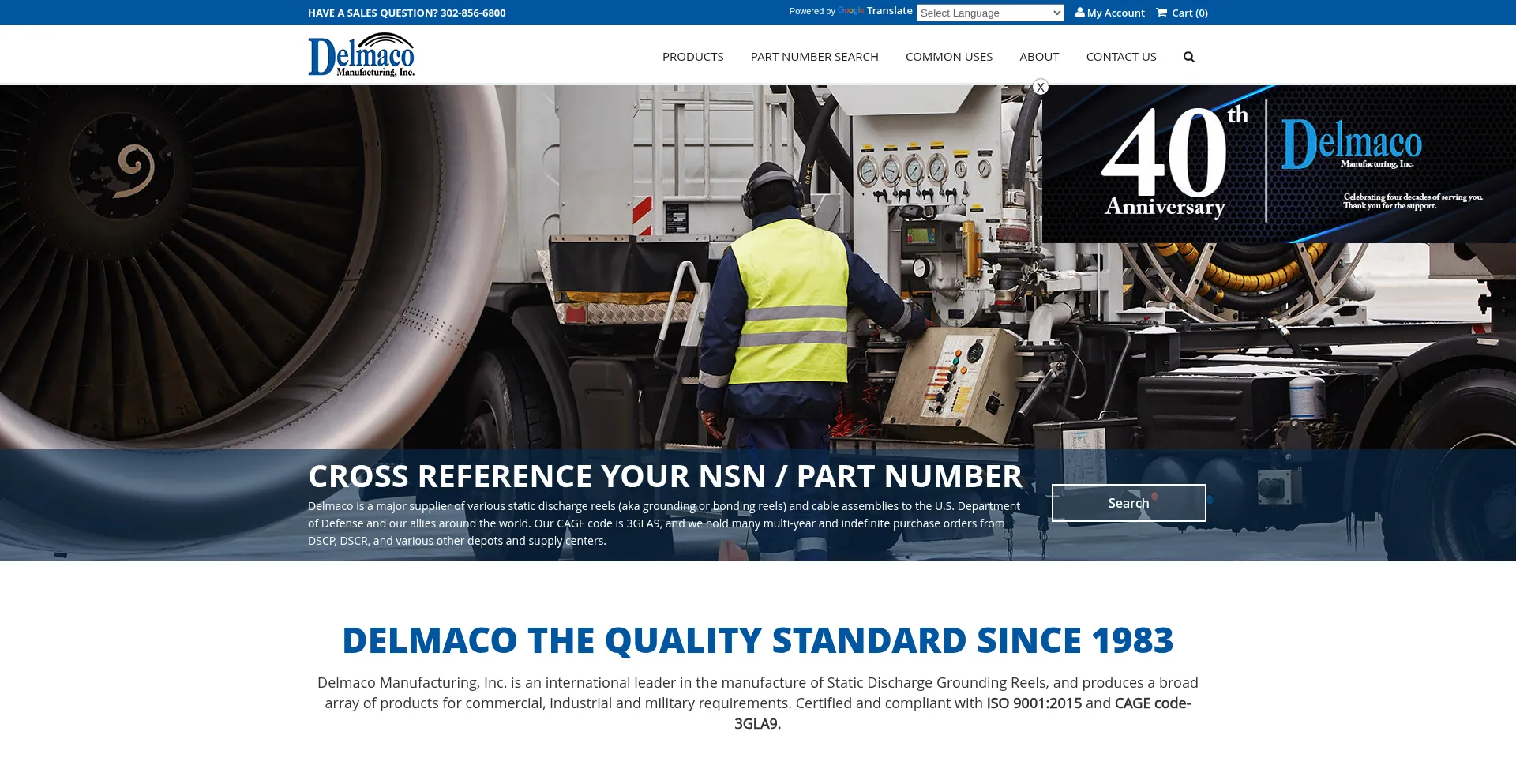Click the Google Translate link
The image size is (1516, 784).
tap(875, 11)
